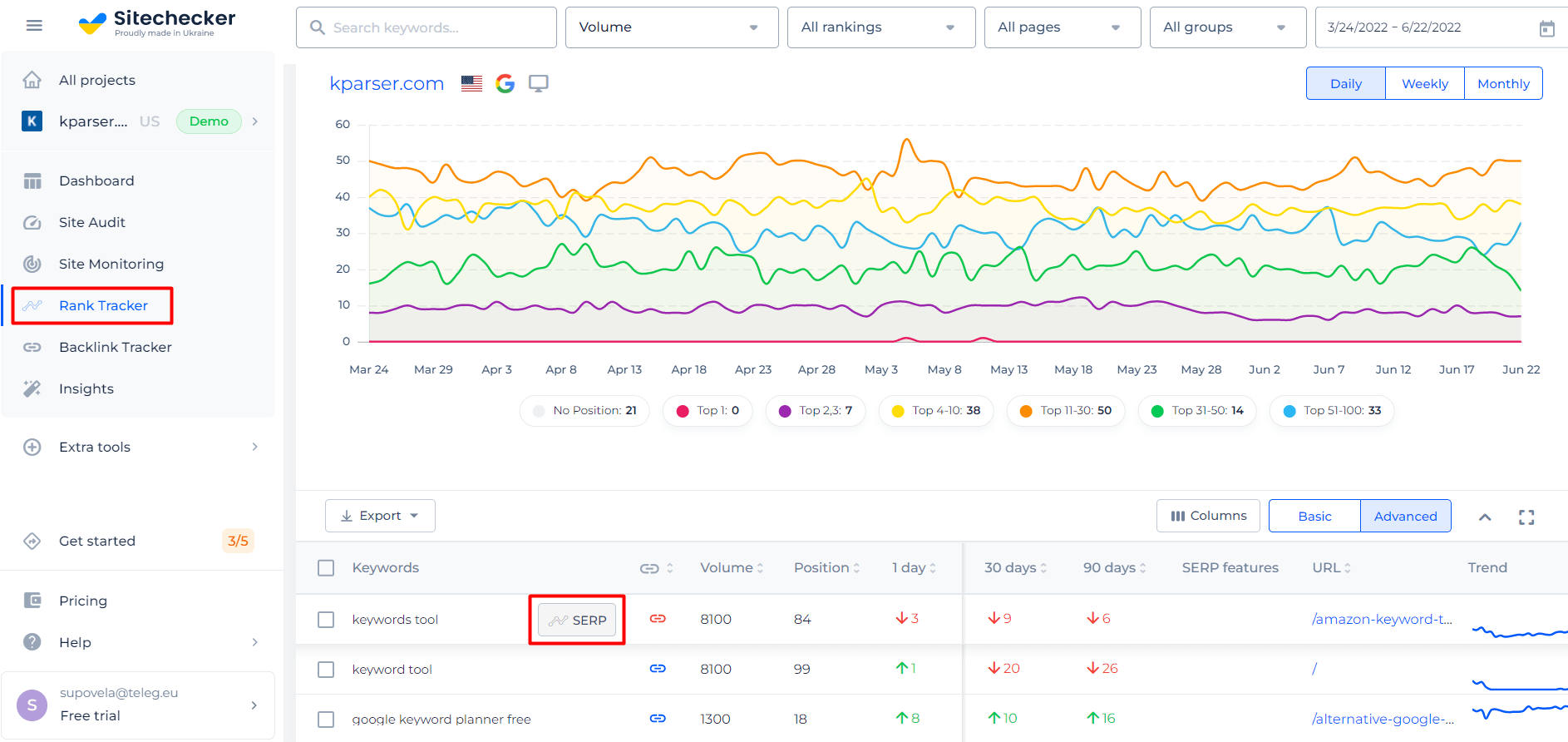This screenshot has width=1568, height=742.
Task: Click the red link icon for keywords tool
Action: [x=658, y=618]
